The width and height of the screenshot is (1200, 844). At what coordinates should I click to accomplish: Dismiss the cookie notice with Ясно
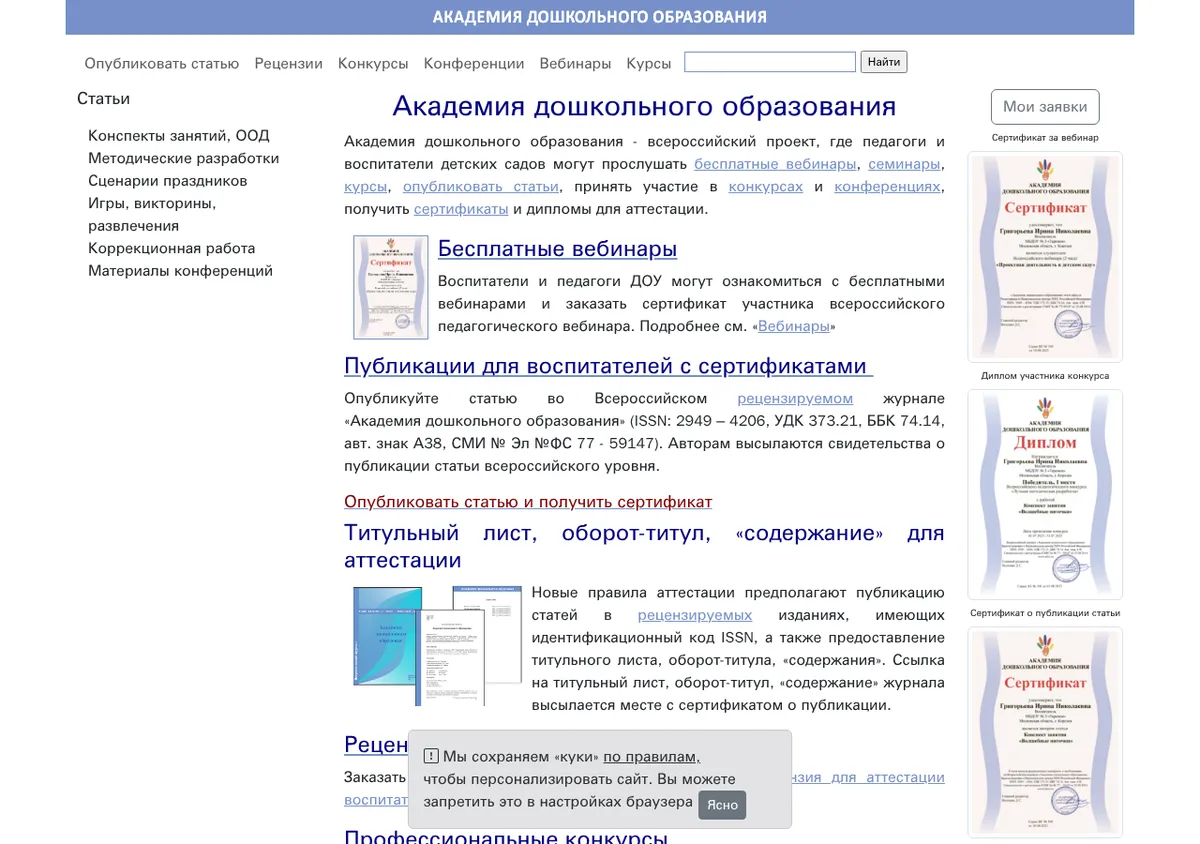pyautogui.click(x=722, y=805)
